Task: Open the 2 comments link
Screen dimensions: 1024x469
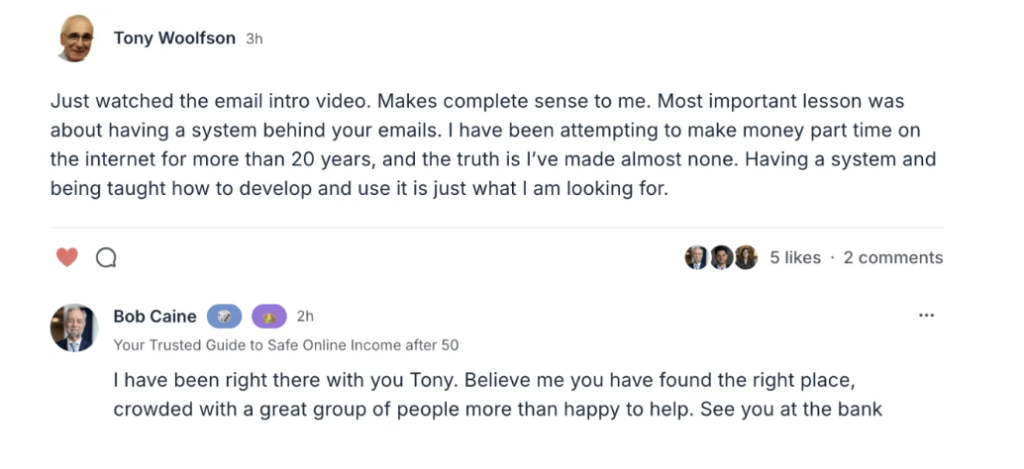Action: 892,258
